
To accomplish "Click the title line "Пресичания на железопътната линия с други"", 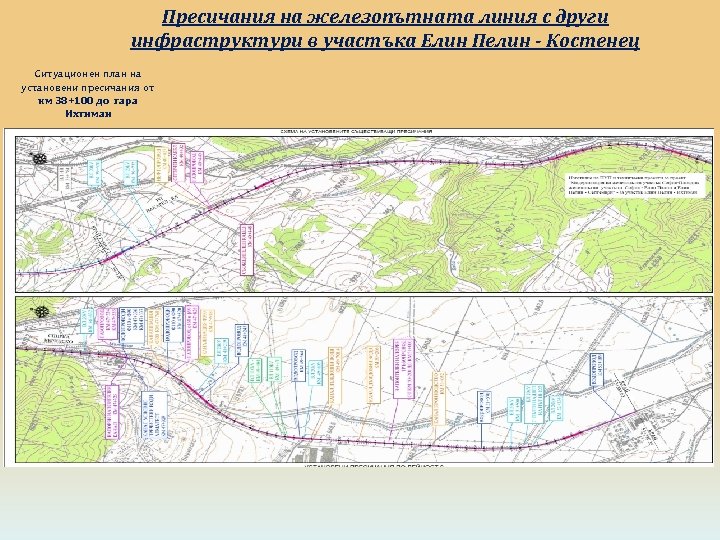I will pyautogui.click(x=385, y=17).
